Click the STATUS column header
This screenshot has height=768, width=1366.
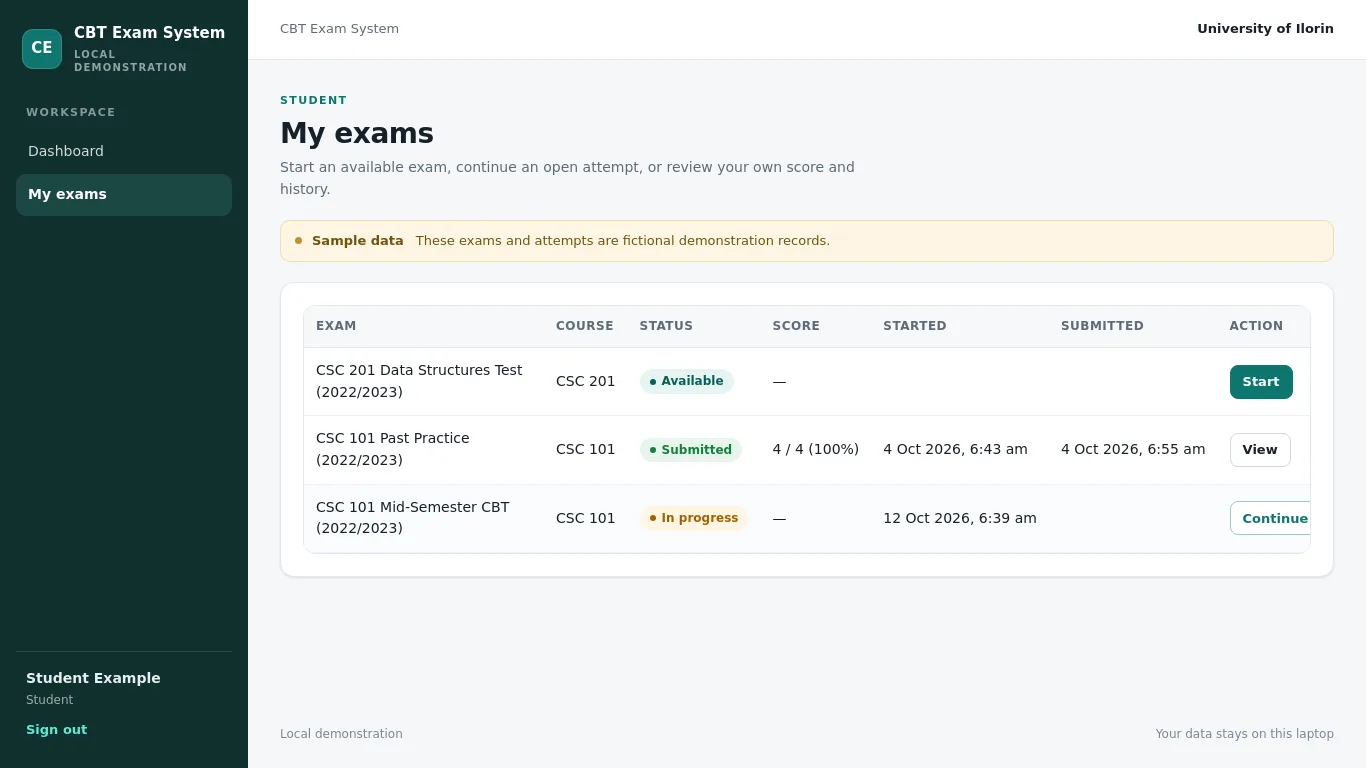(666, 326)
